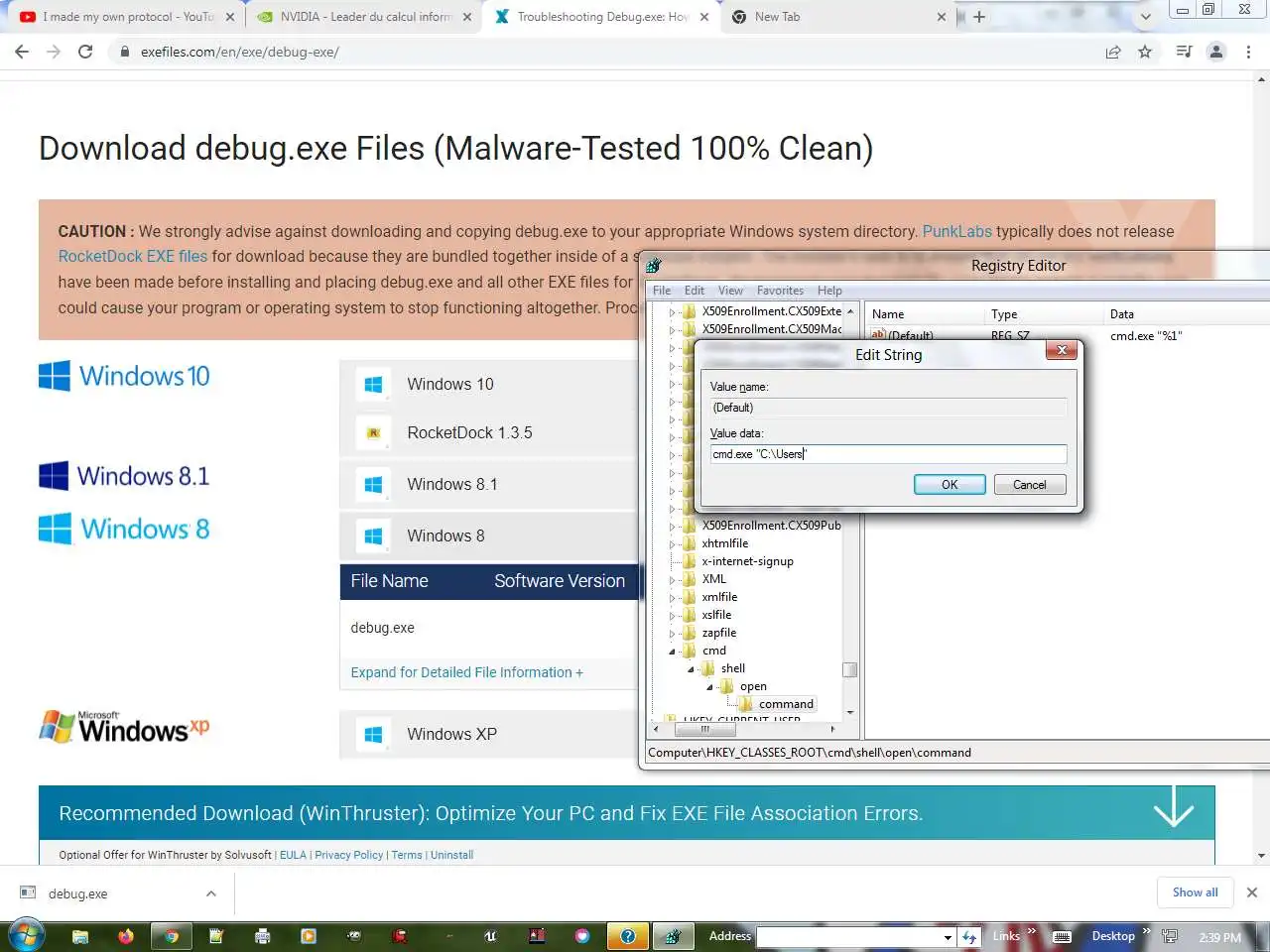Click the browser Back arrow
Image resolution: width=1270 pixels, height=952 pixels.
pos(22,52)
